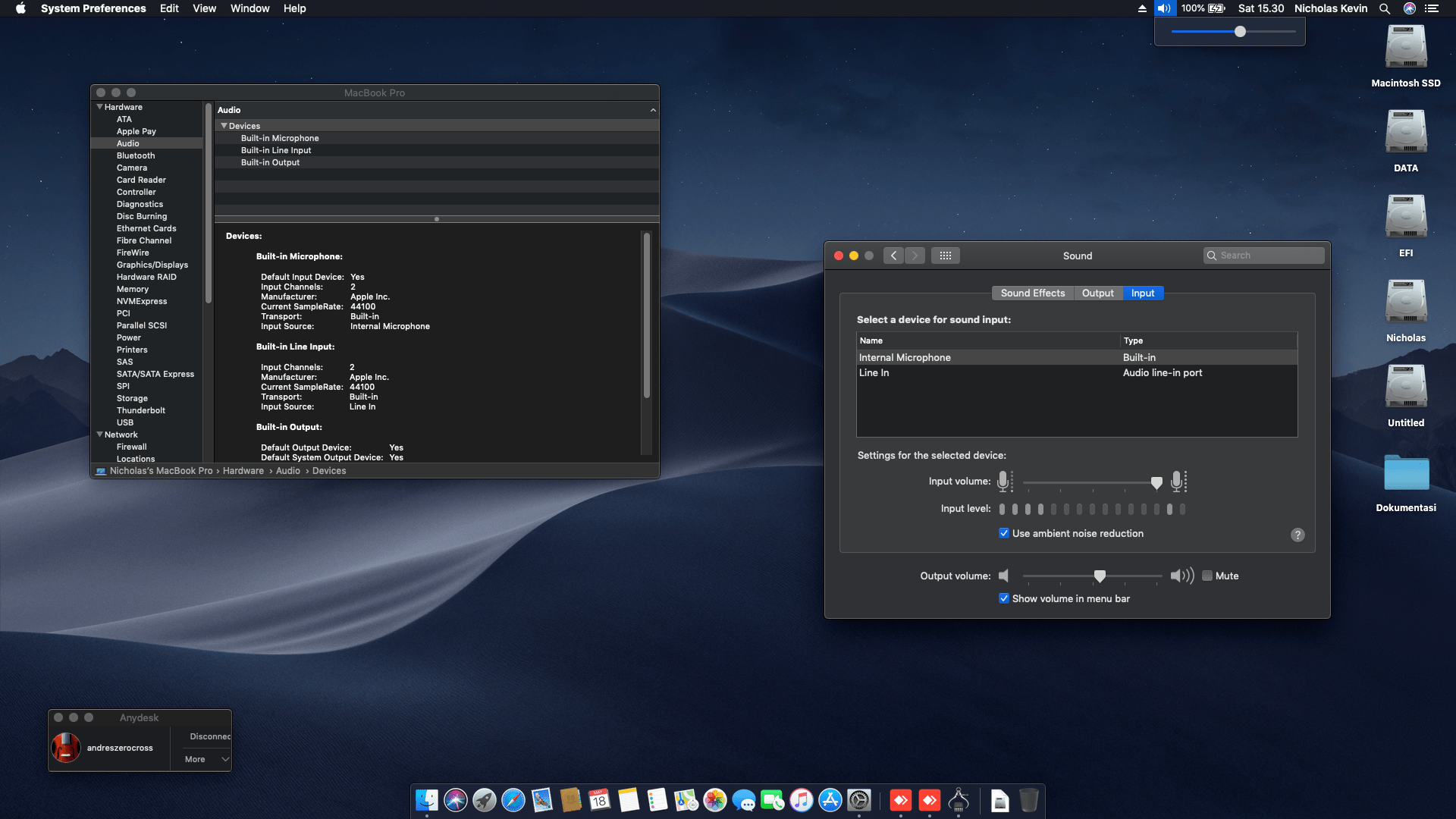Click the help question mark button
This screenshot has height=819, width=1456.
coord(1298,535)
